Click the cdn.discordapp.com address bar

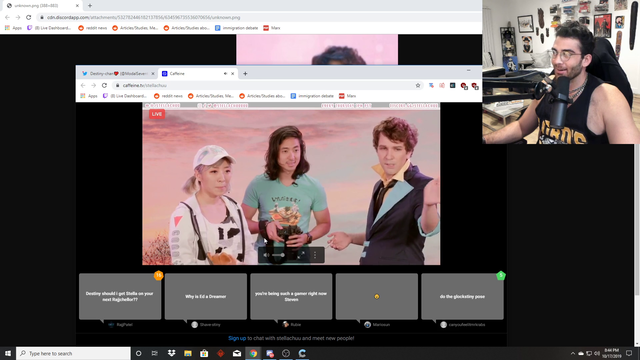point(259,18)
